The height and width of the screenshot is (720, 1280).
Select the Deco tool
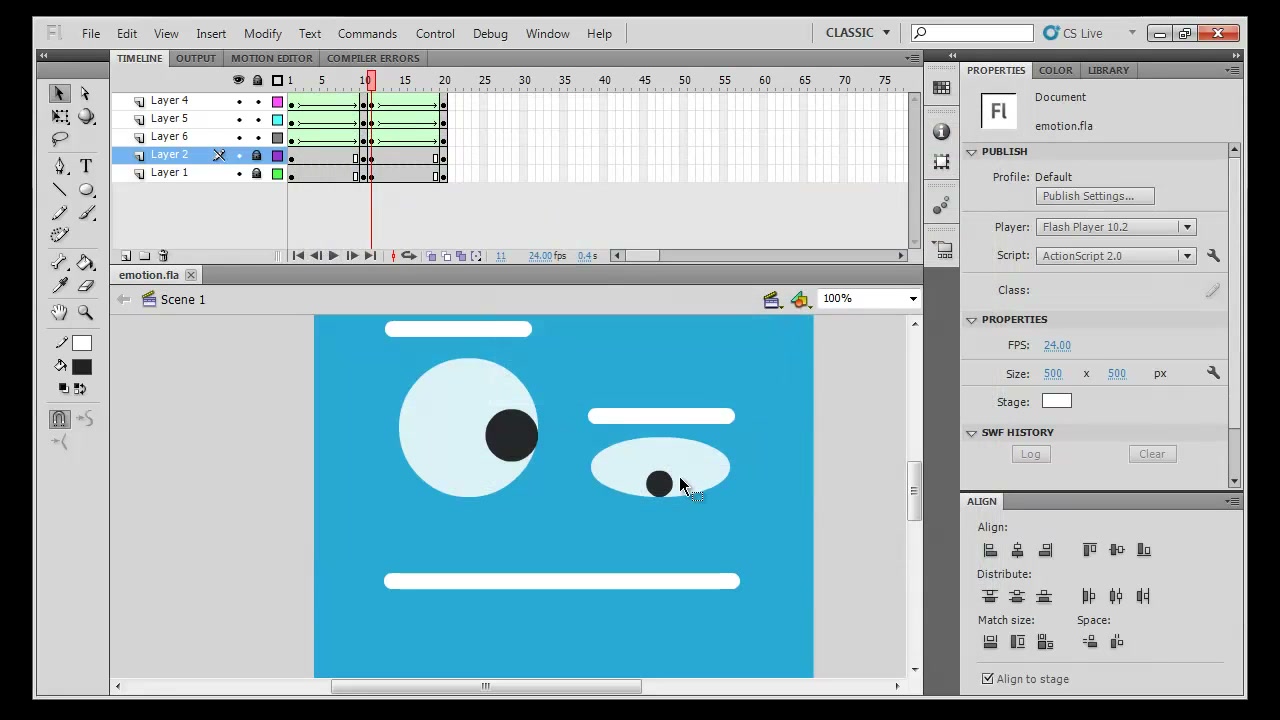point(59,236)
